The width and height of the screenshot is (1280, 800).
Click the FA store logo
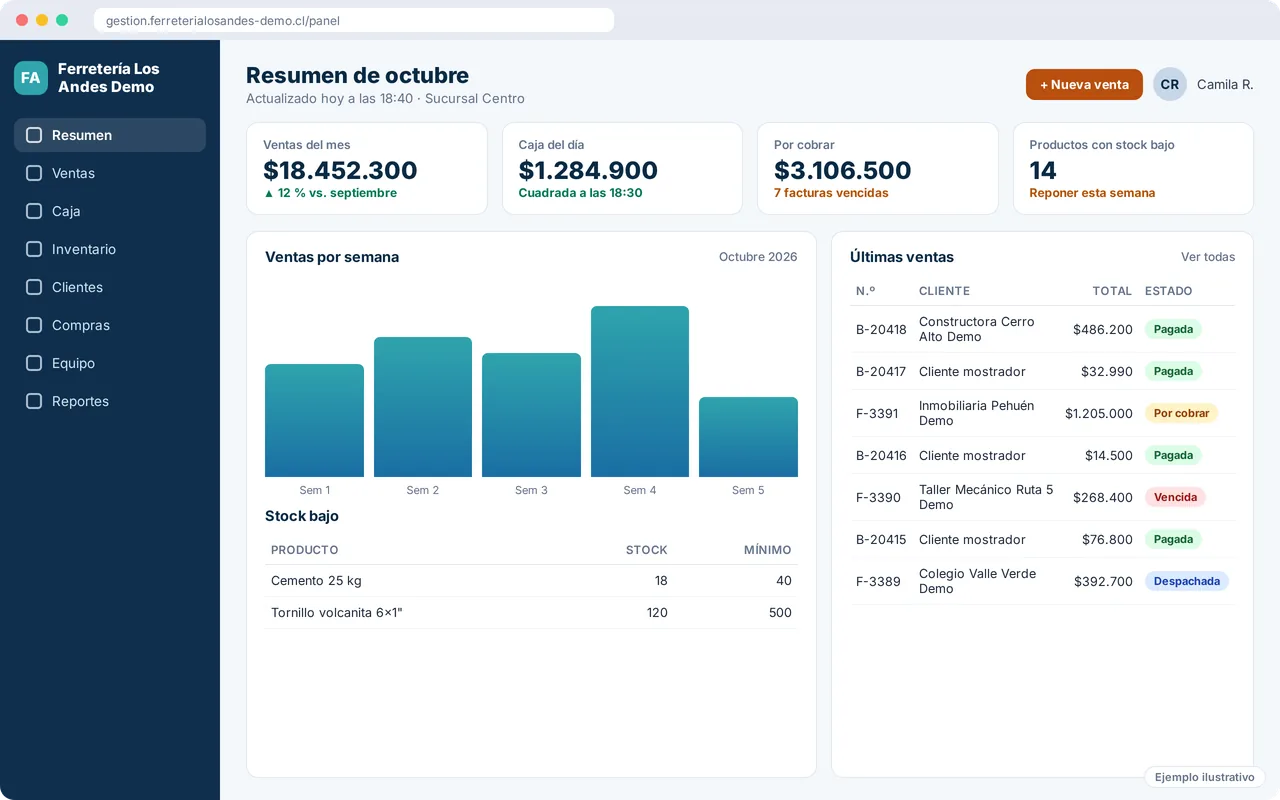click(x=31, y=78)
